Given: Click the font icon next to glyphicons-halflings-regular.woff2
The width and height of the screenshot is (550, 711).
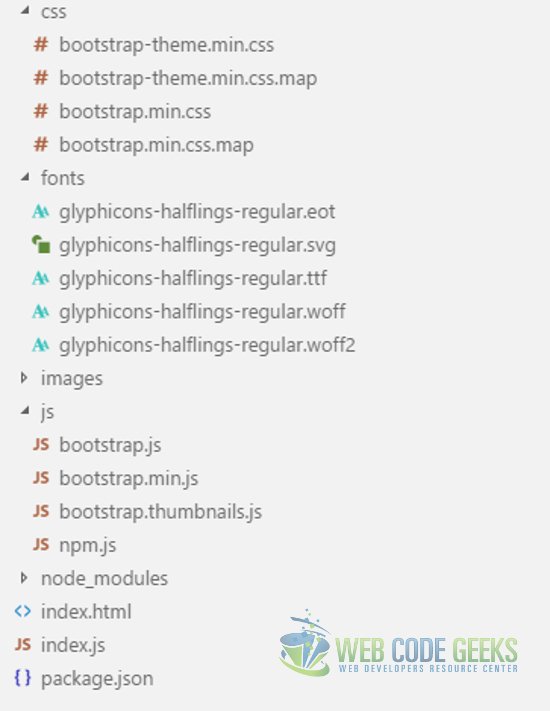Looking at the screenshot, I should [40, 345].
